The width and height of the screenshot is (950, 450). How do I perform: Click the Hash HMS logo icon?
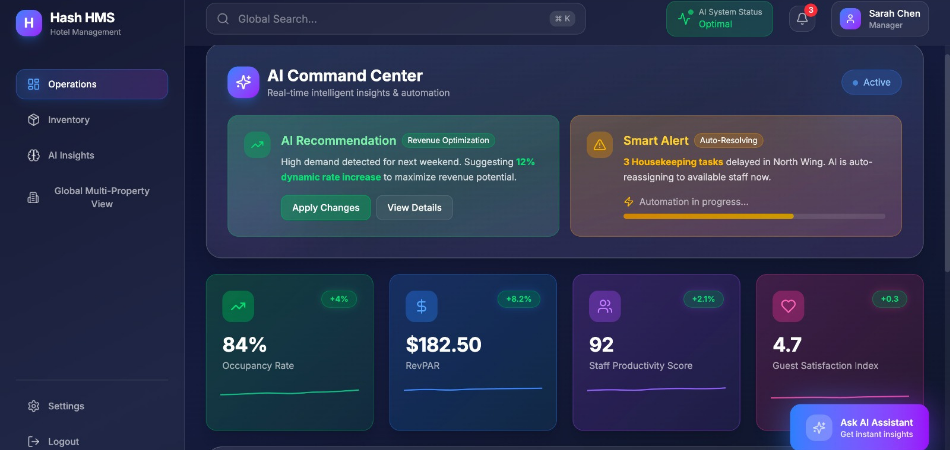29,23
